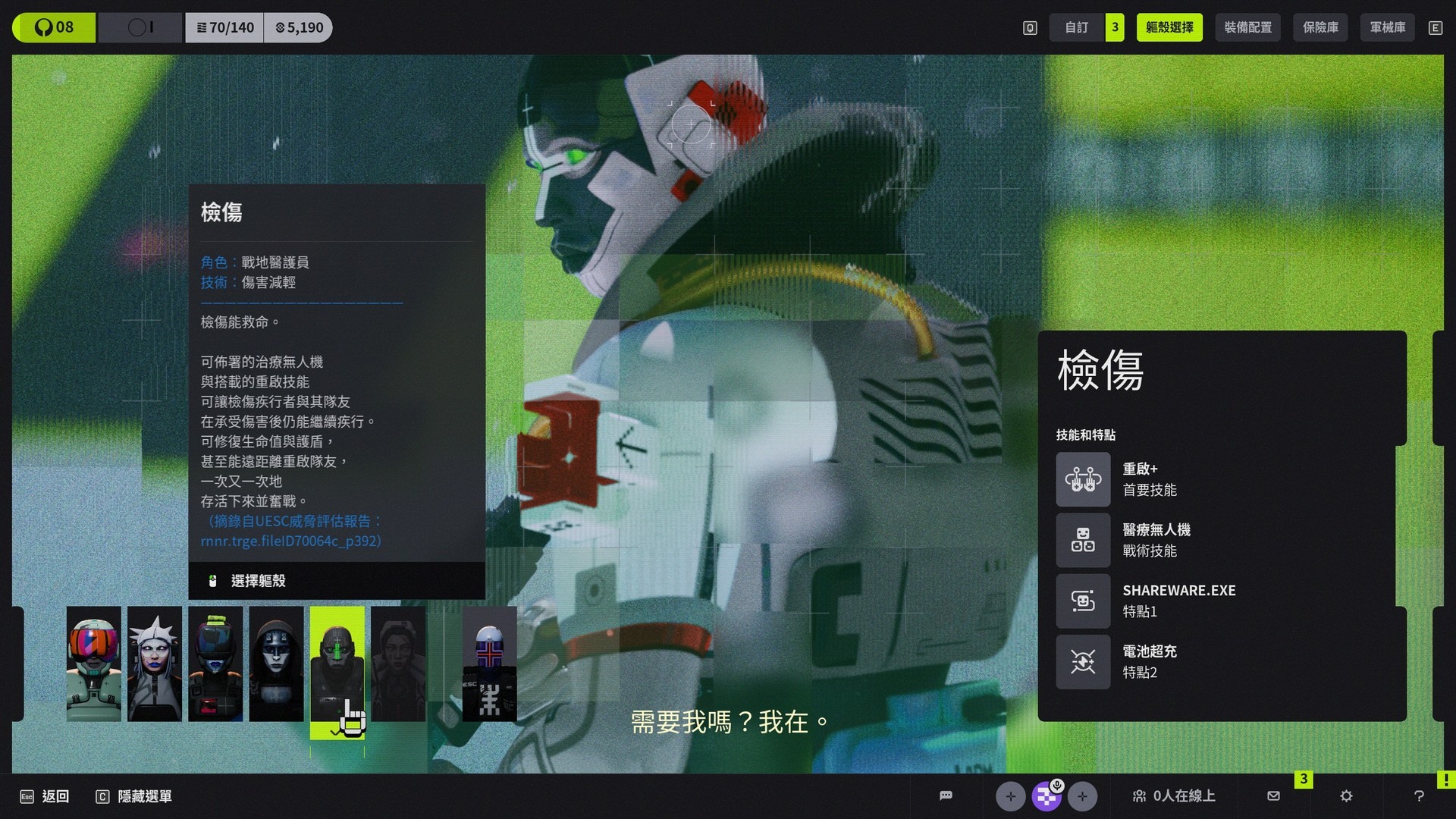The height and width of the screenshot is (819, 1456).
Task: Click the SHAREWARE.EXE trait icon
Action: [x=1083, y=601]
